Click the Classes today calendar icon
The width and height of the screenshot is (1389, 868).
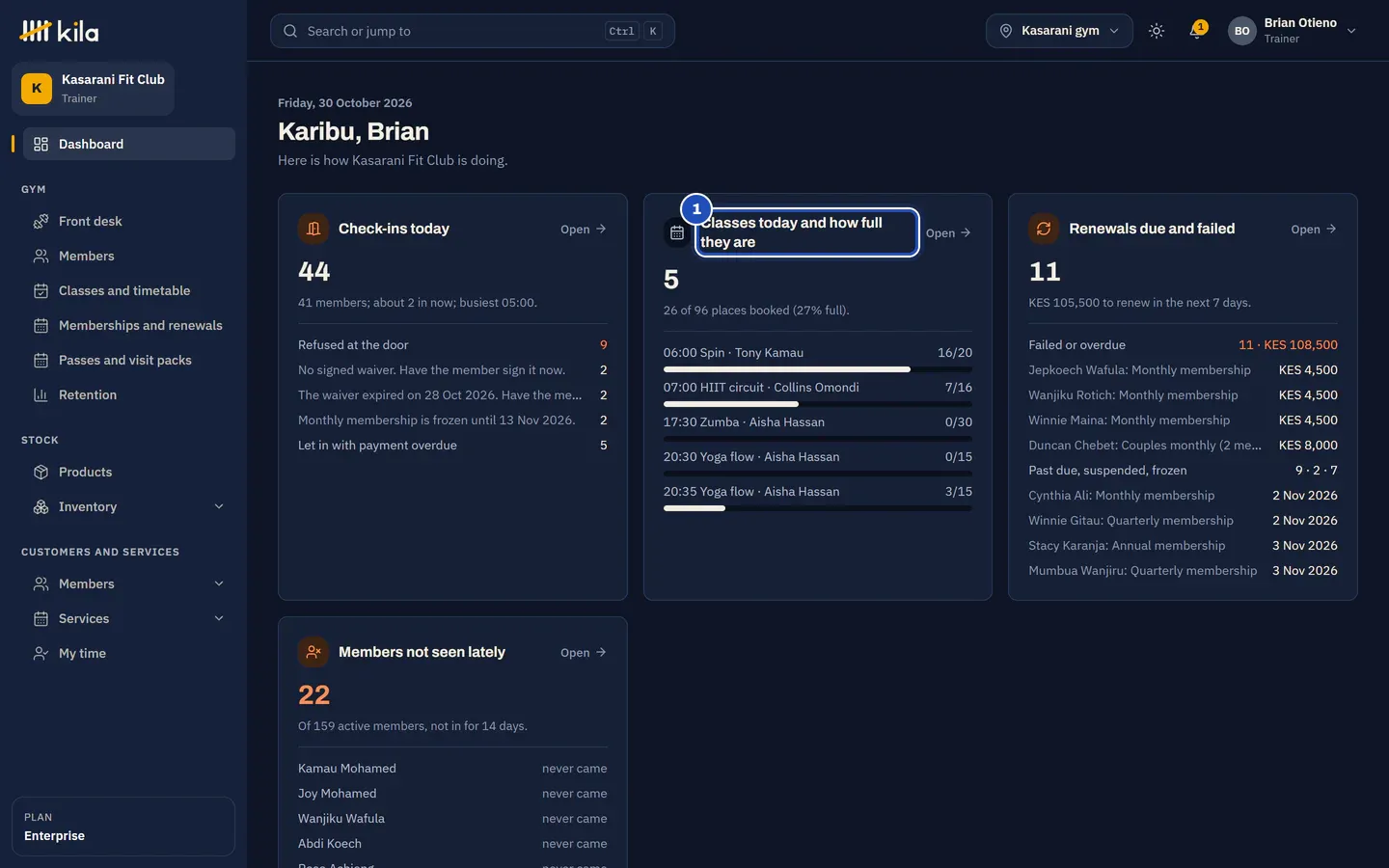pyautogui.click(x=677, y=232)
